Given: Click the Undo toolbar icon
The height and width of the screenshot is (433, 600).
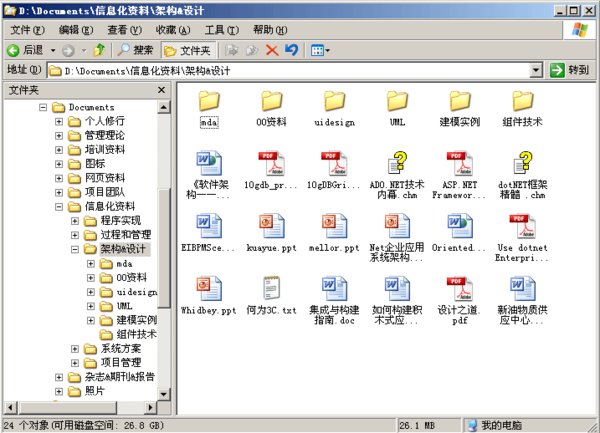Looking at the screenshot, I should [291, 49].
